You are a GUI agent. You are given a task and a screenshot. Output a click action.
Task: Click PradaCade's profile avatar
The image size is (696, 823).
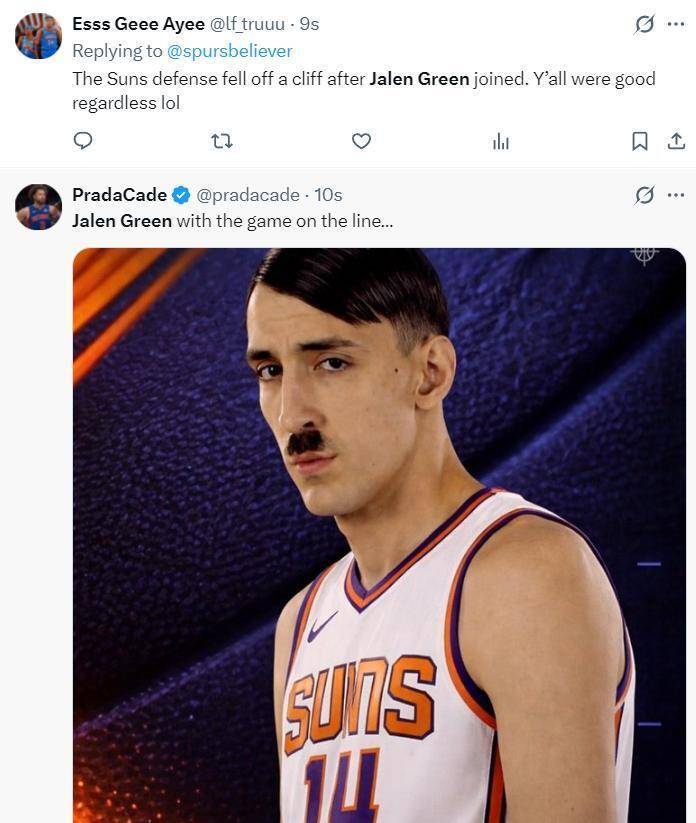pos(38,207)
